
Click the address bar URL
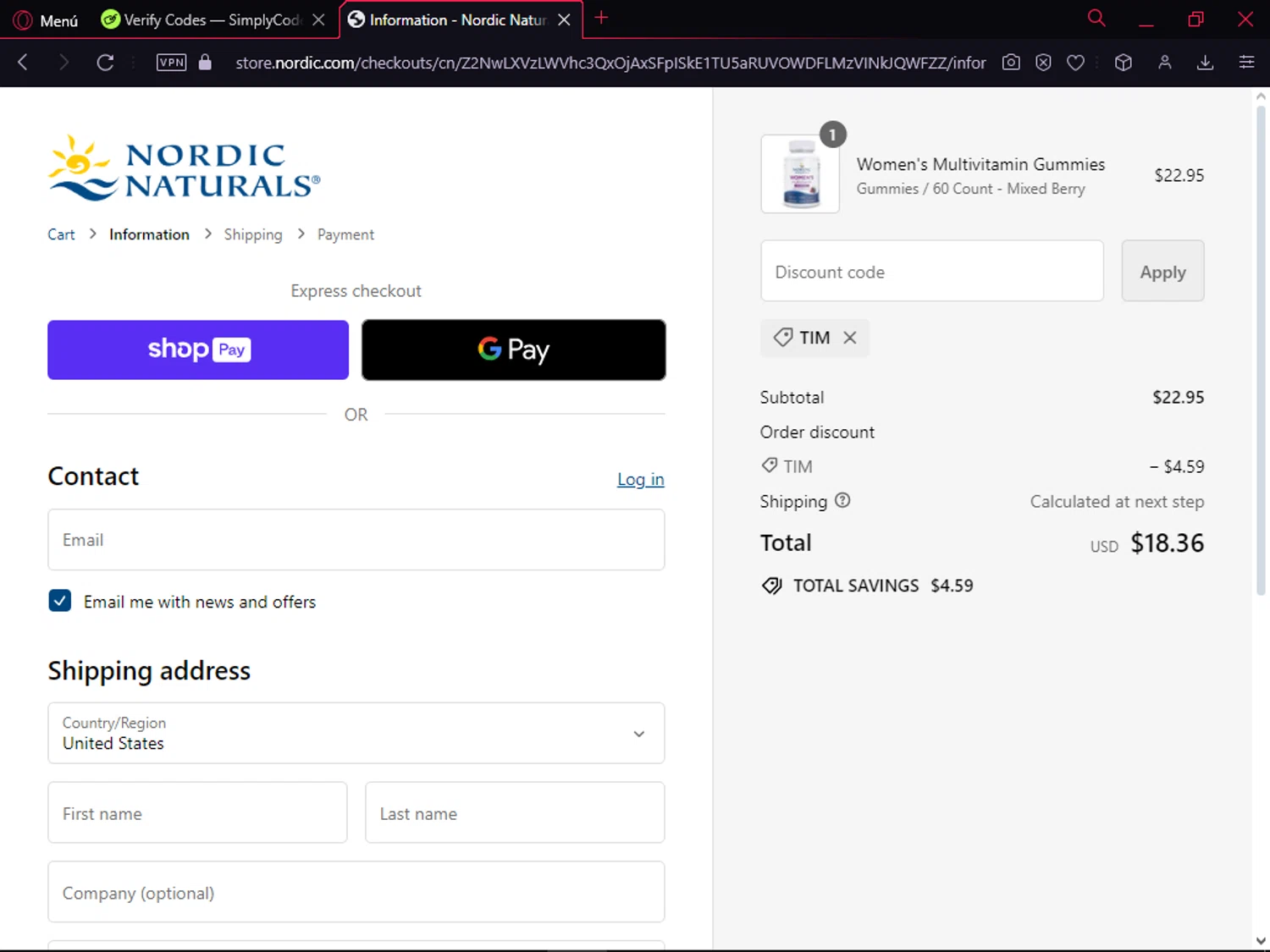pyautogui.click(x=610, y=63)
